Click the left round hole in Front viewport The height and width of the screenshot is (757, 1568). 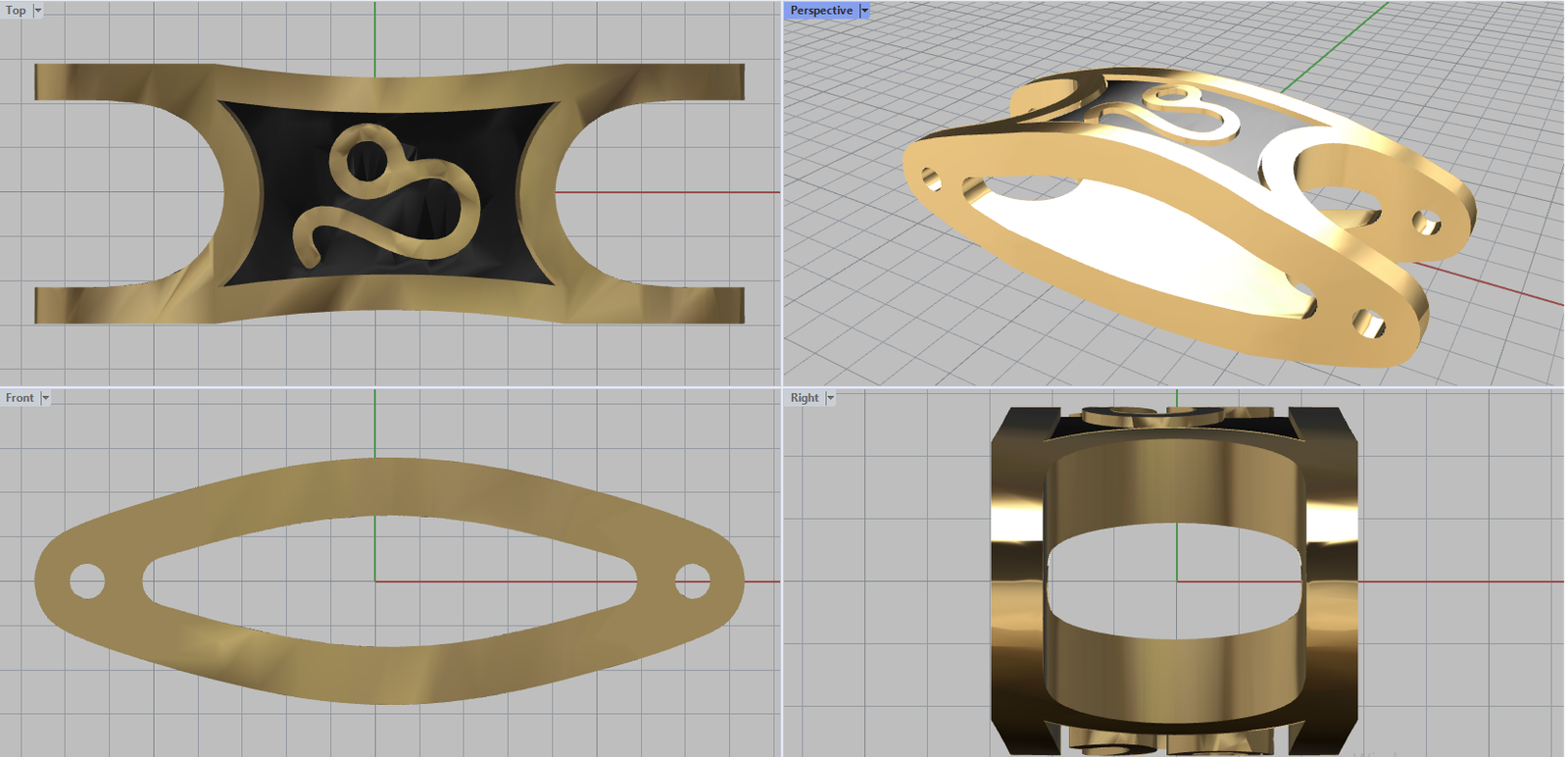86,580
